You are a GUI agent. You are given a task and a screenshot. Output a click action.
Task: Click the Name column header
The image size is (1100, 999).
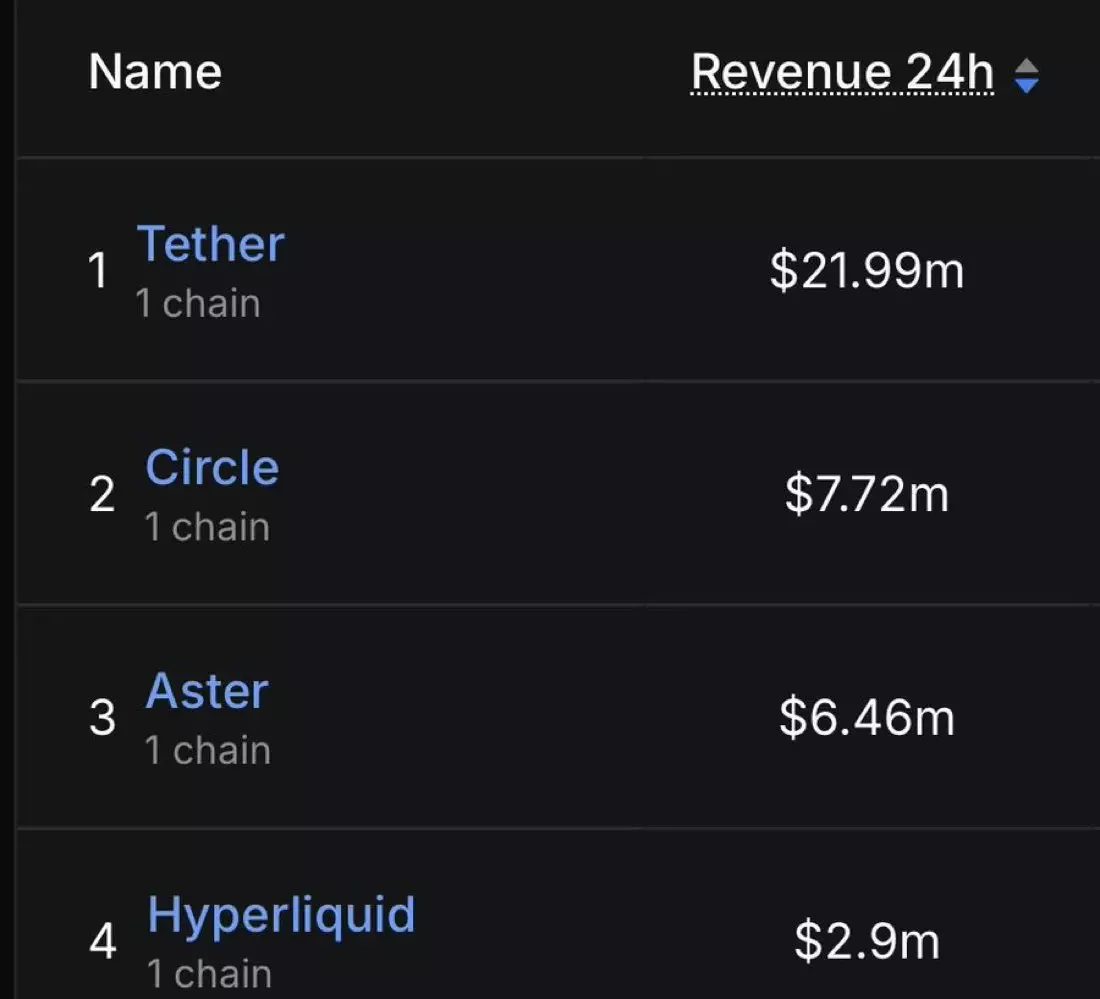(x=155, y=72)
